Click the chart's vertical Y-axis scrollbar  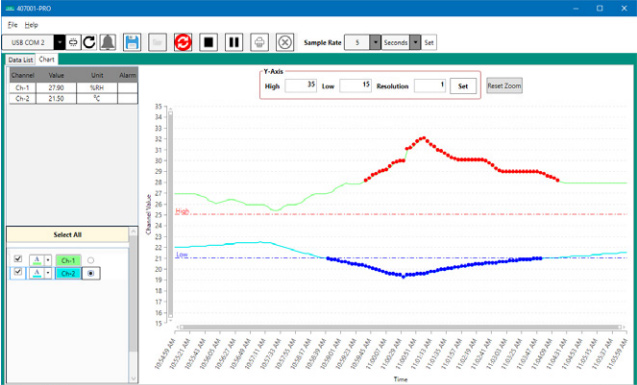[171, 214]
